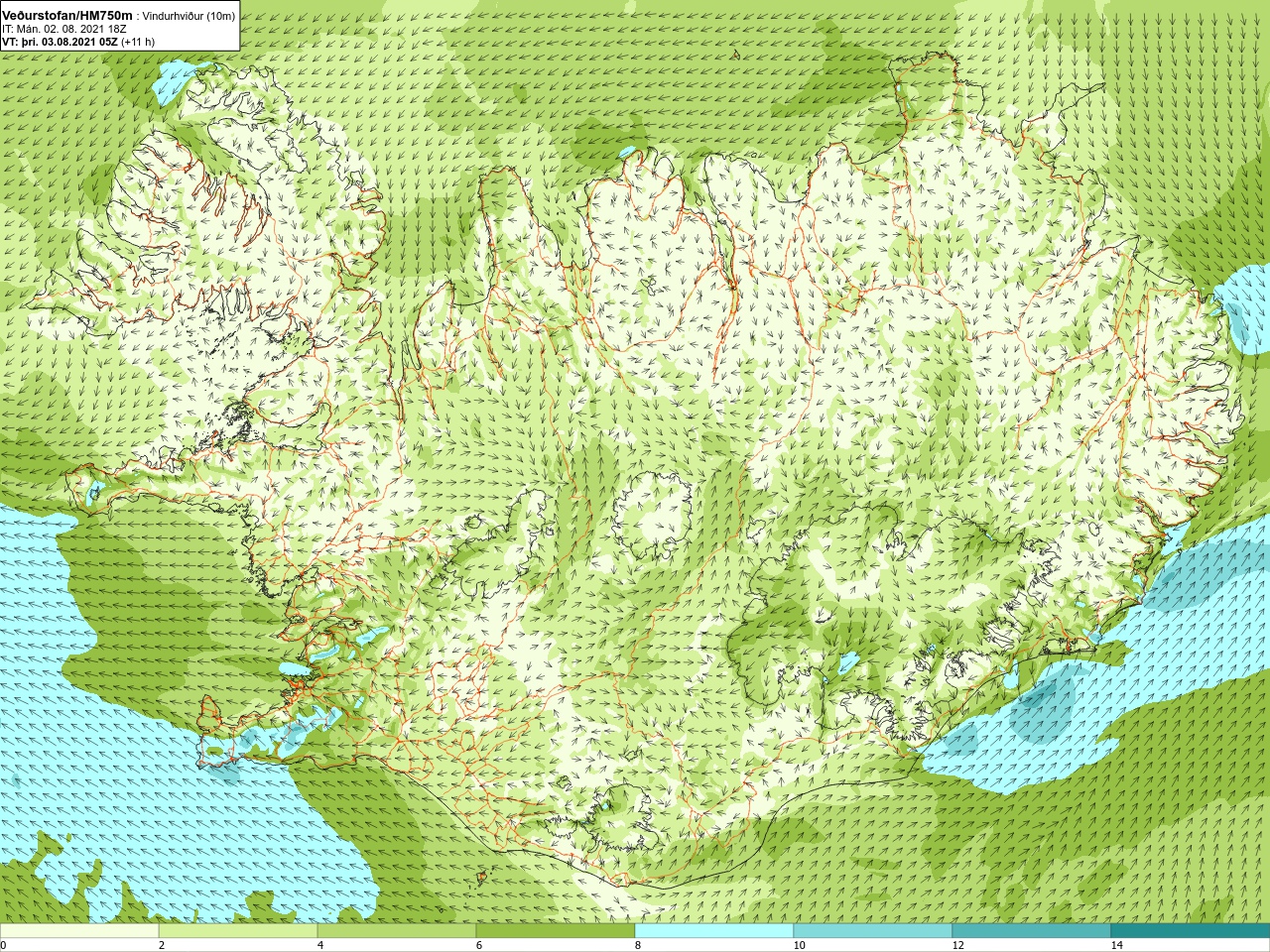This screenshot has height=952, width=1270.
Task: Click the legend scale label '0'
Action: 3,945
